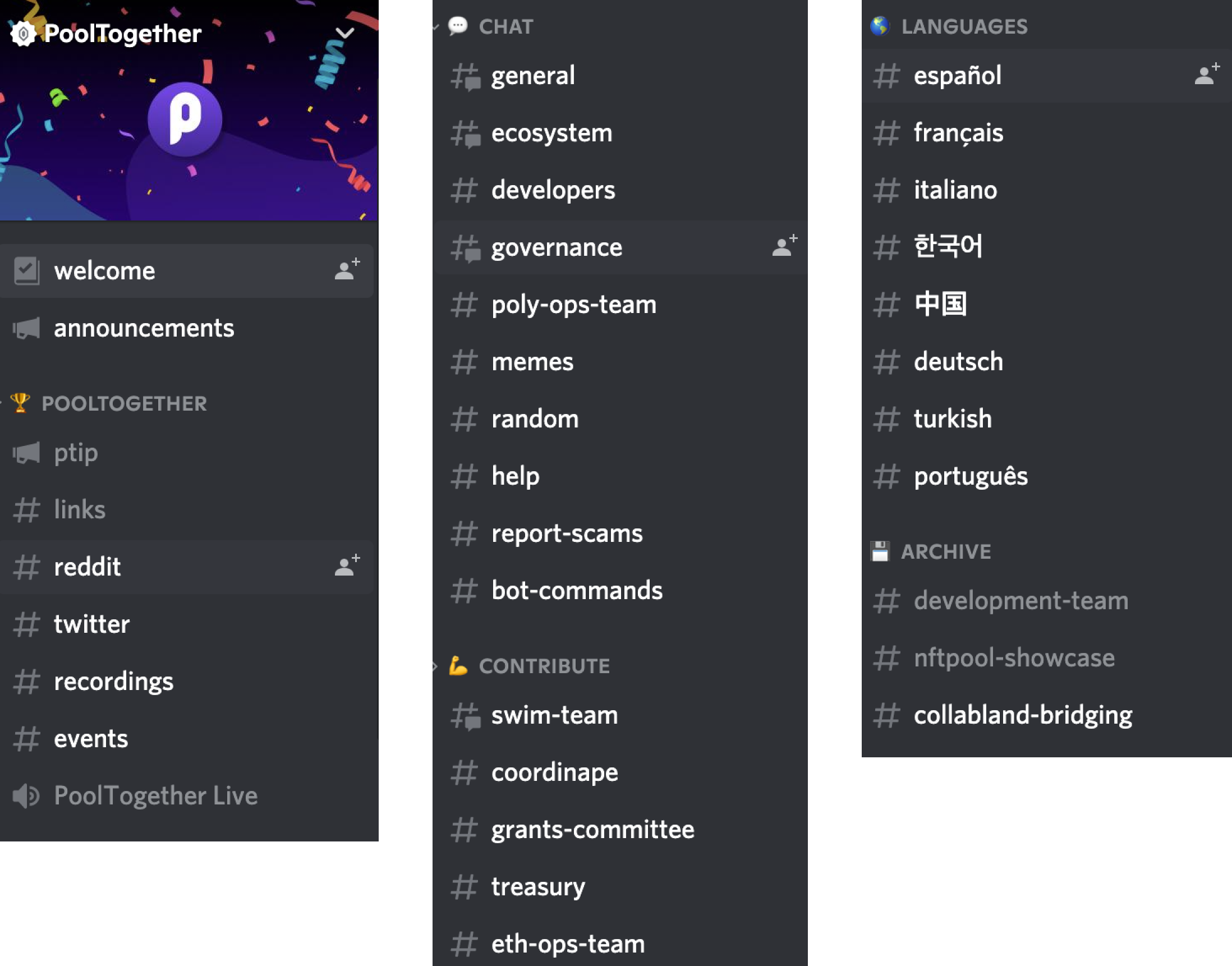Open the links channel

coord(187,509)
